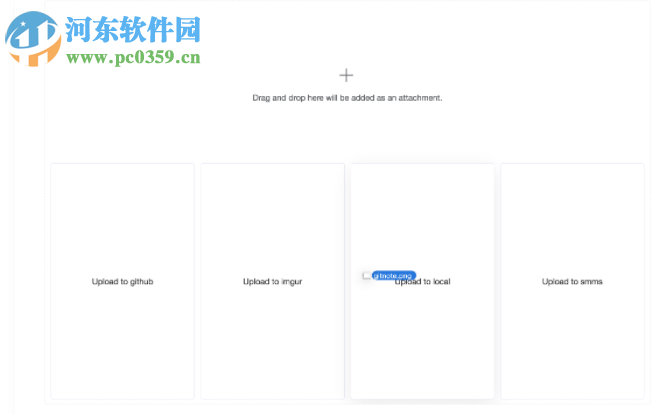Click the gitnote.png dragged file label
The height and width of the screenshot is (414, 655).
[394, 275]
